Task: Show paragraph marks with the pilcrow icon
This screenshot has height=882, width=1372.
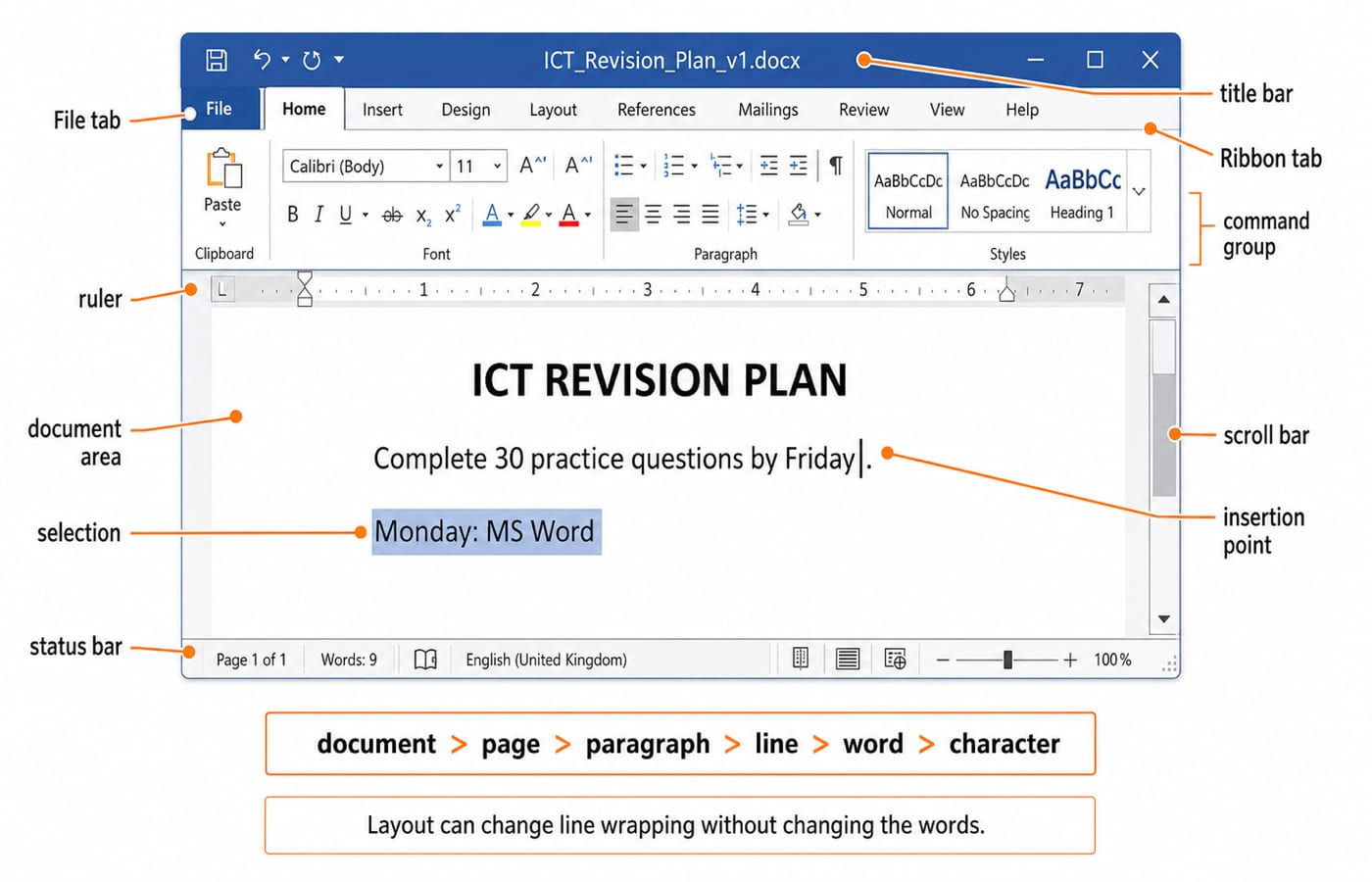Action: click(836, 165)
